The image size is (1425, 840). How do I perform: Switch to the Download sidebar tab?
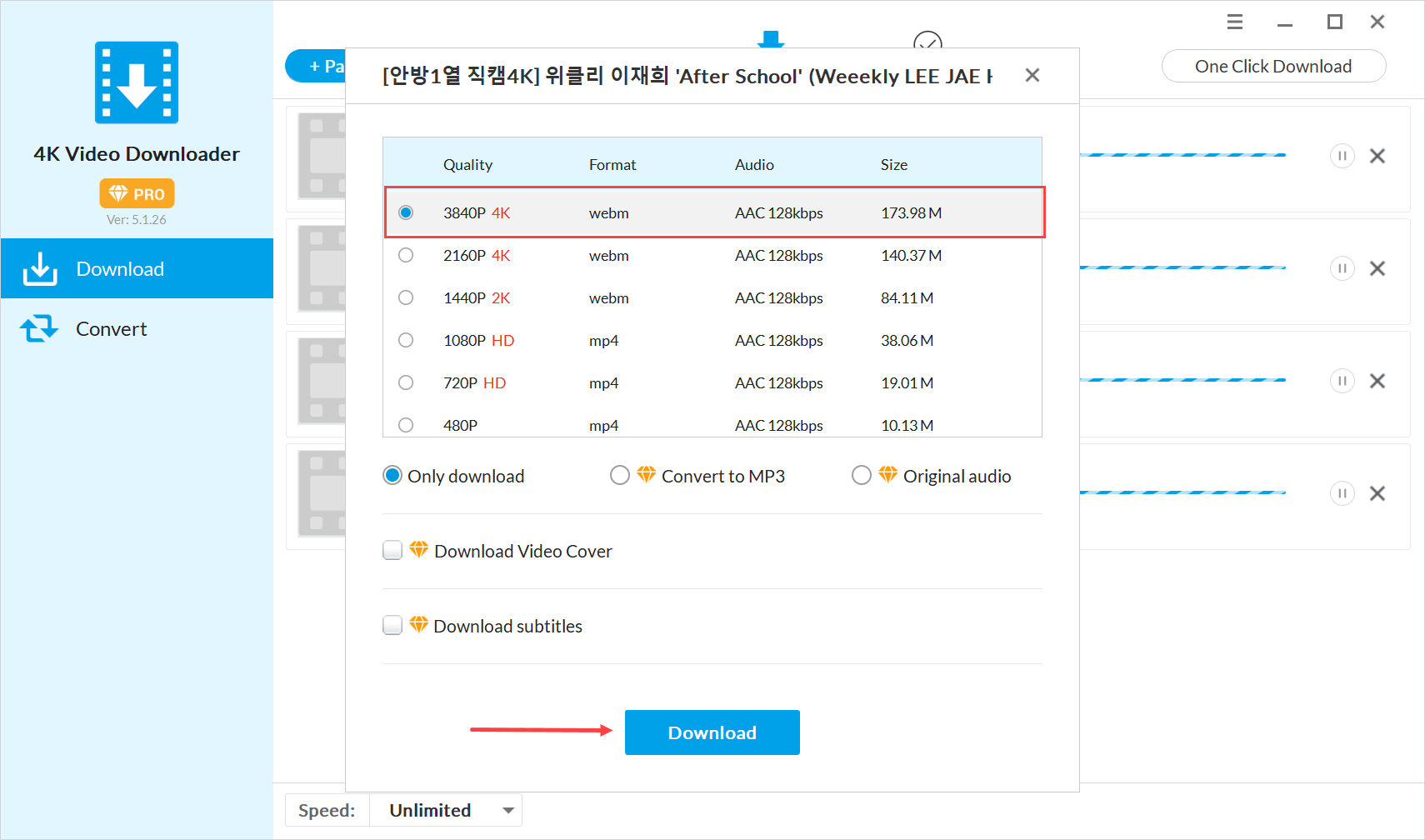137,268
